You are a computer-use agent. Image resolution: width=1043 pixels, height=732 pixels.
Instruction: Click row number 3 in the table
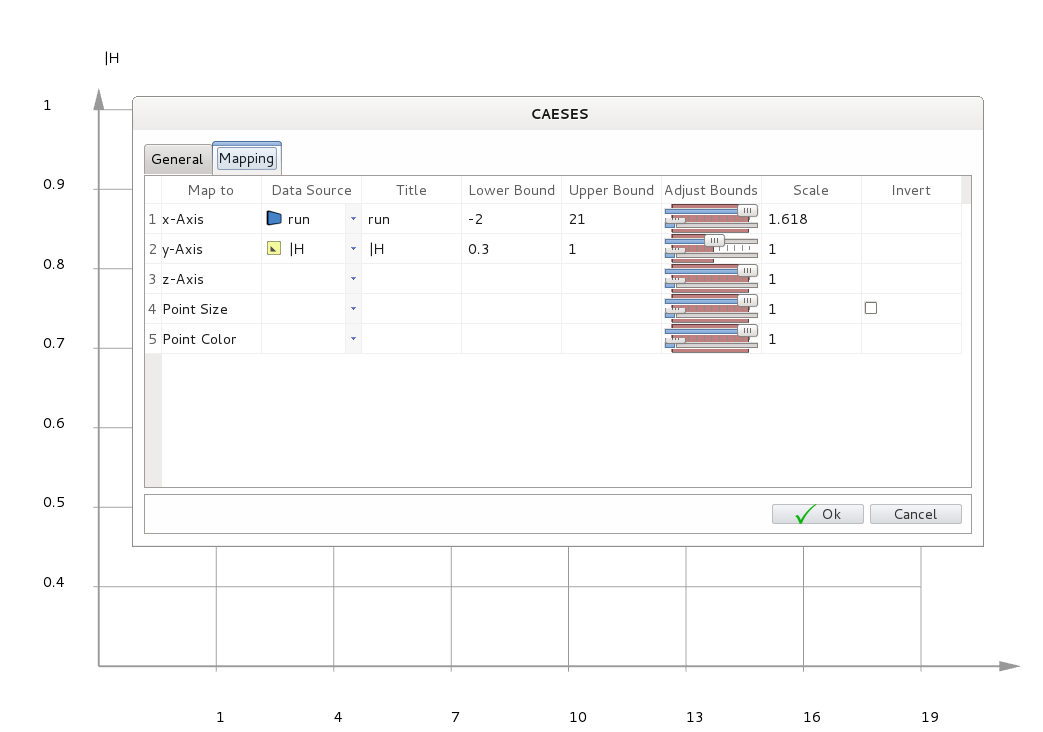coord(152,279)
